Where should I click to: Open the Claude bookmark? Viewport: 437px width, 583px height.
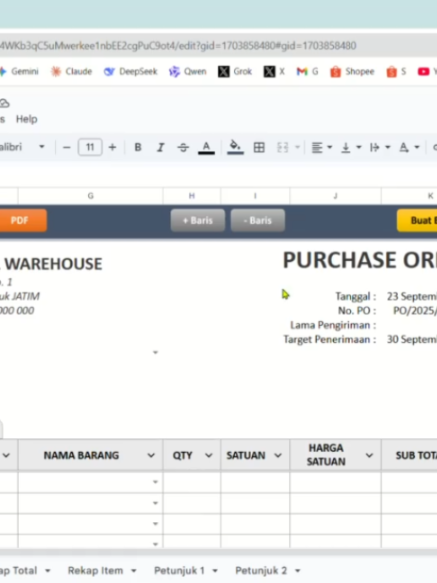[x=71, y=71]
